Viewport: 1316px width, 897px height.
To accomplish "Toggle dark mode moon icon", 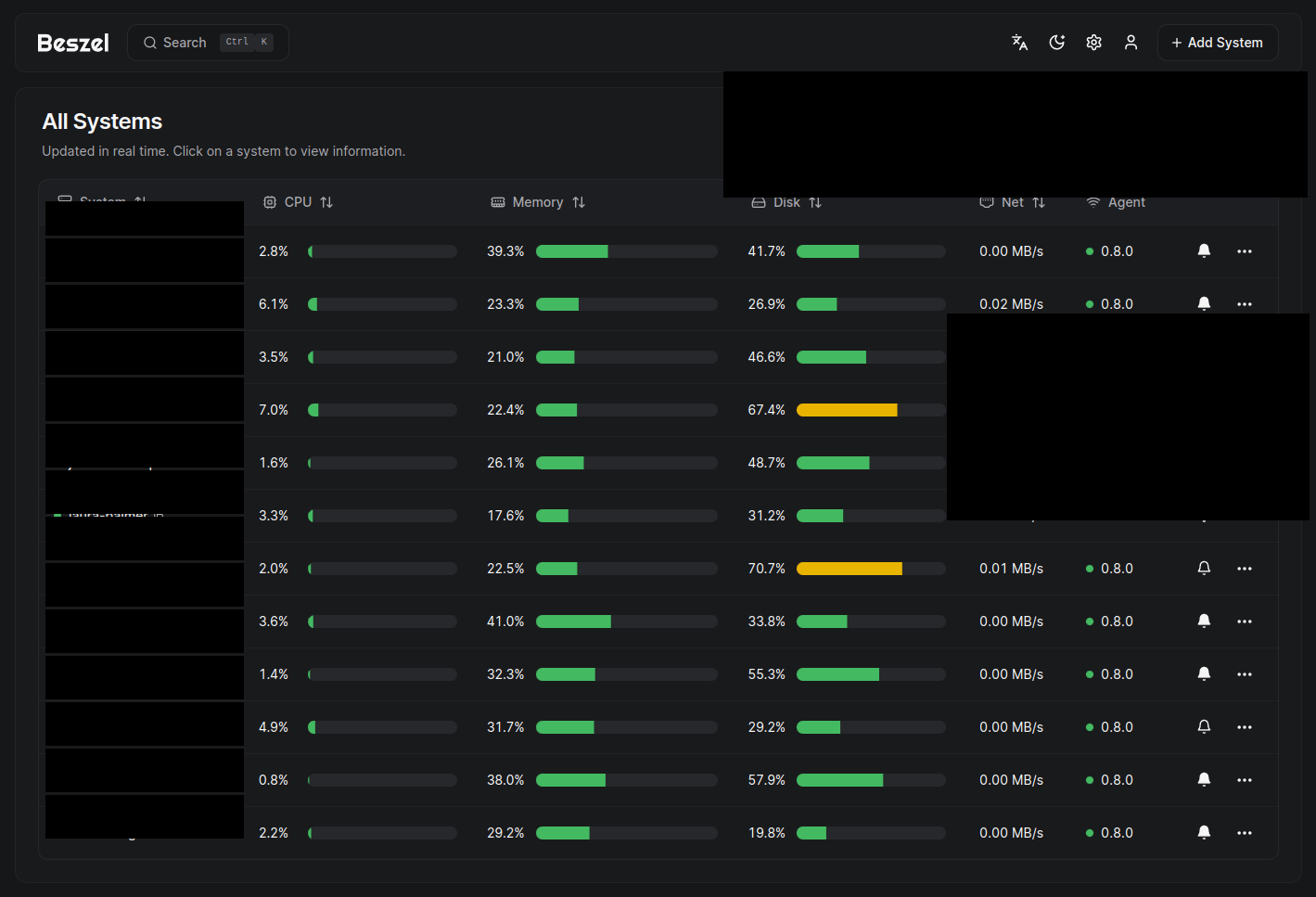I will coord(1056,43).
